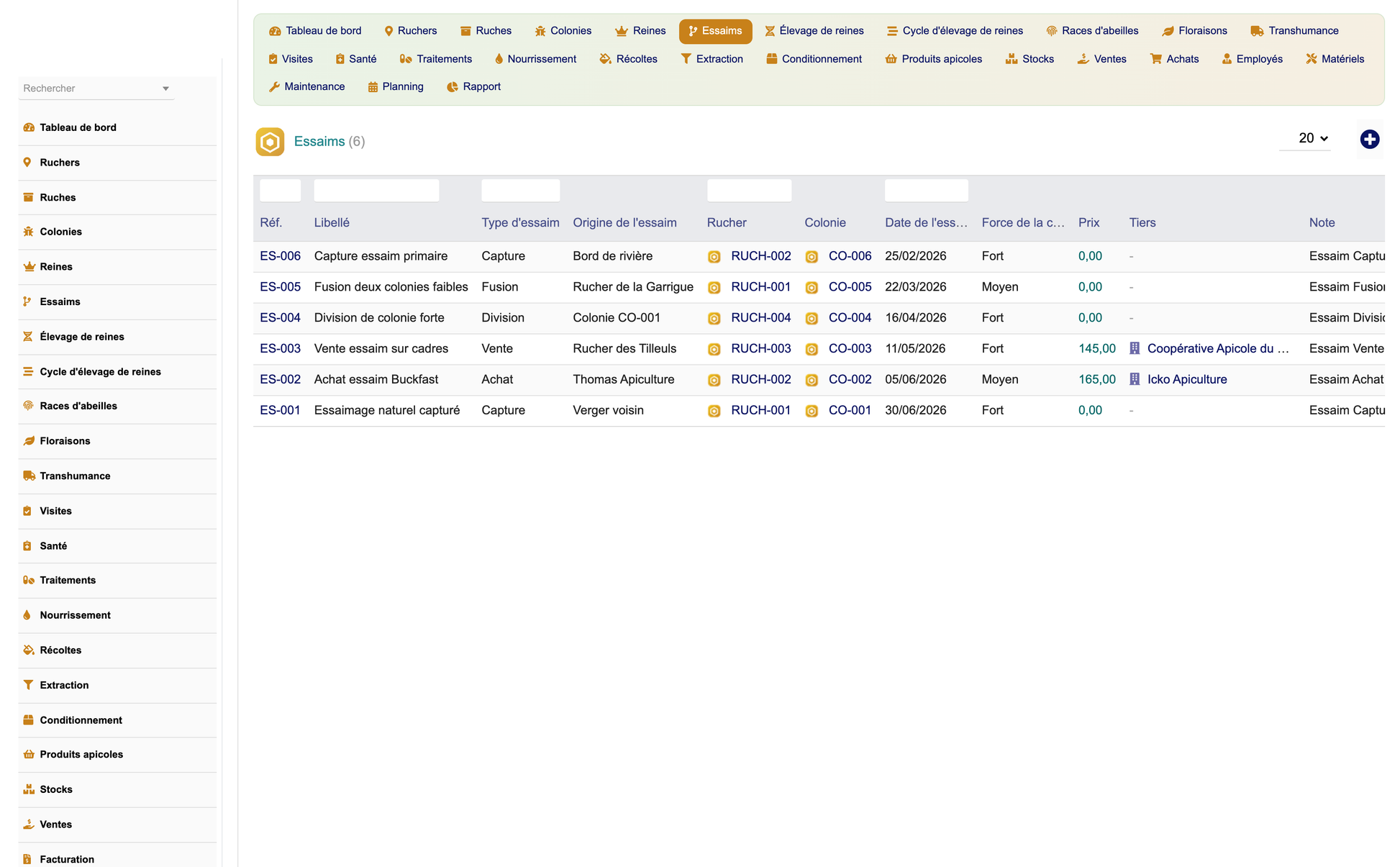This screenshot has width=1400, height=867.
Task: Click the Tableau de bord icon in sidebar
Action: point(29,127)
